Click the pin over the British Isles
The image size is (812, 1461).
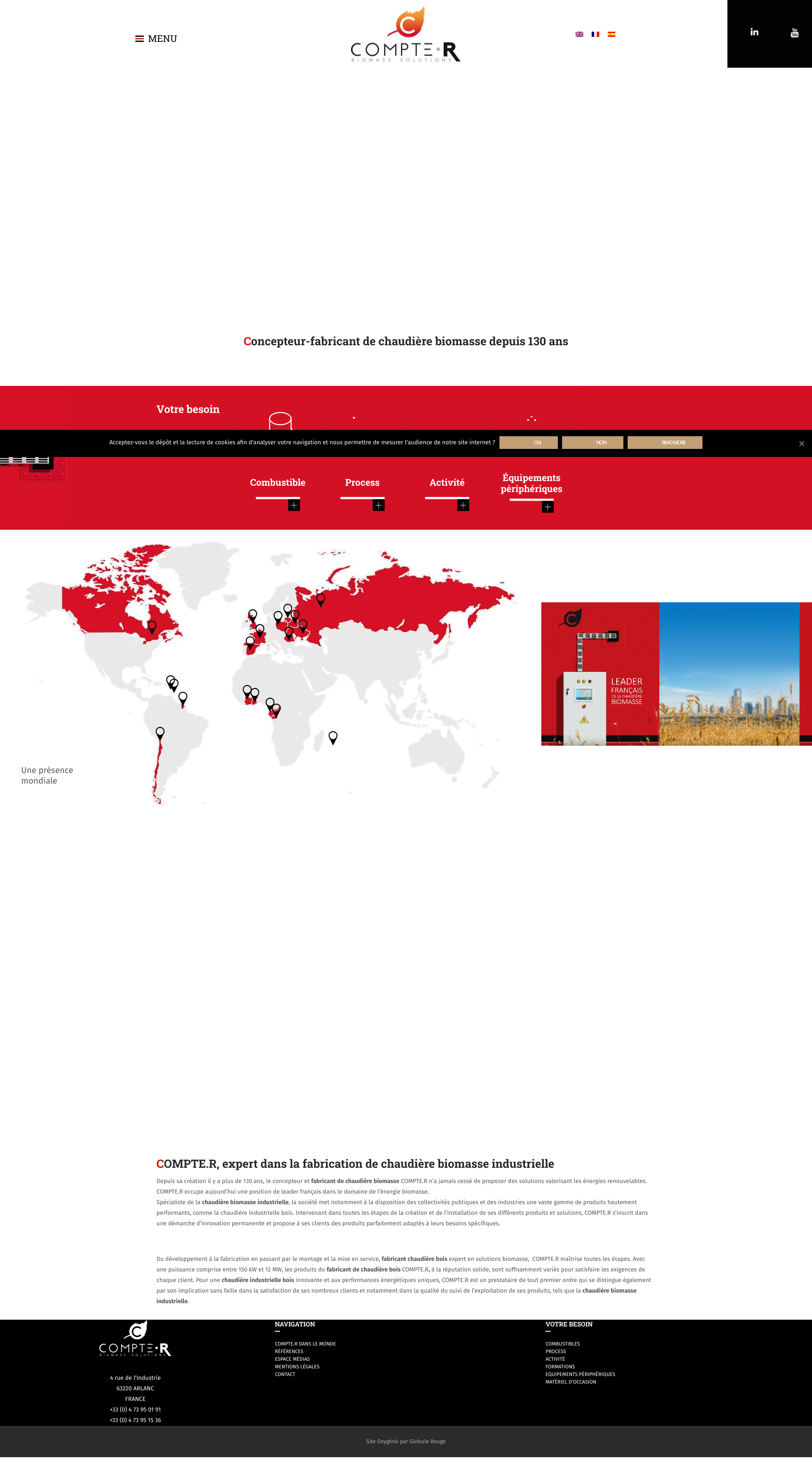(x=253, y=615)
